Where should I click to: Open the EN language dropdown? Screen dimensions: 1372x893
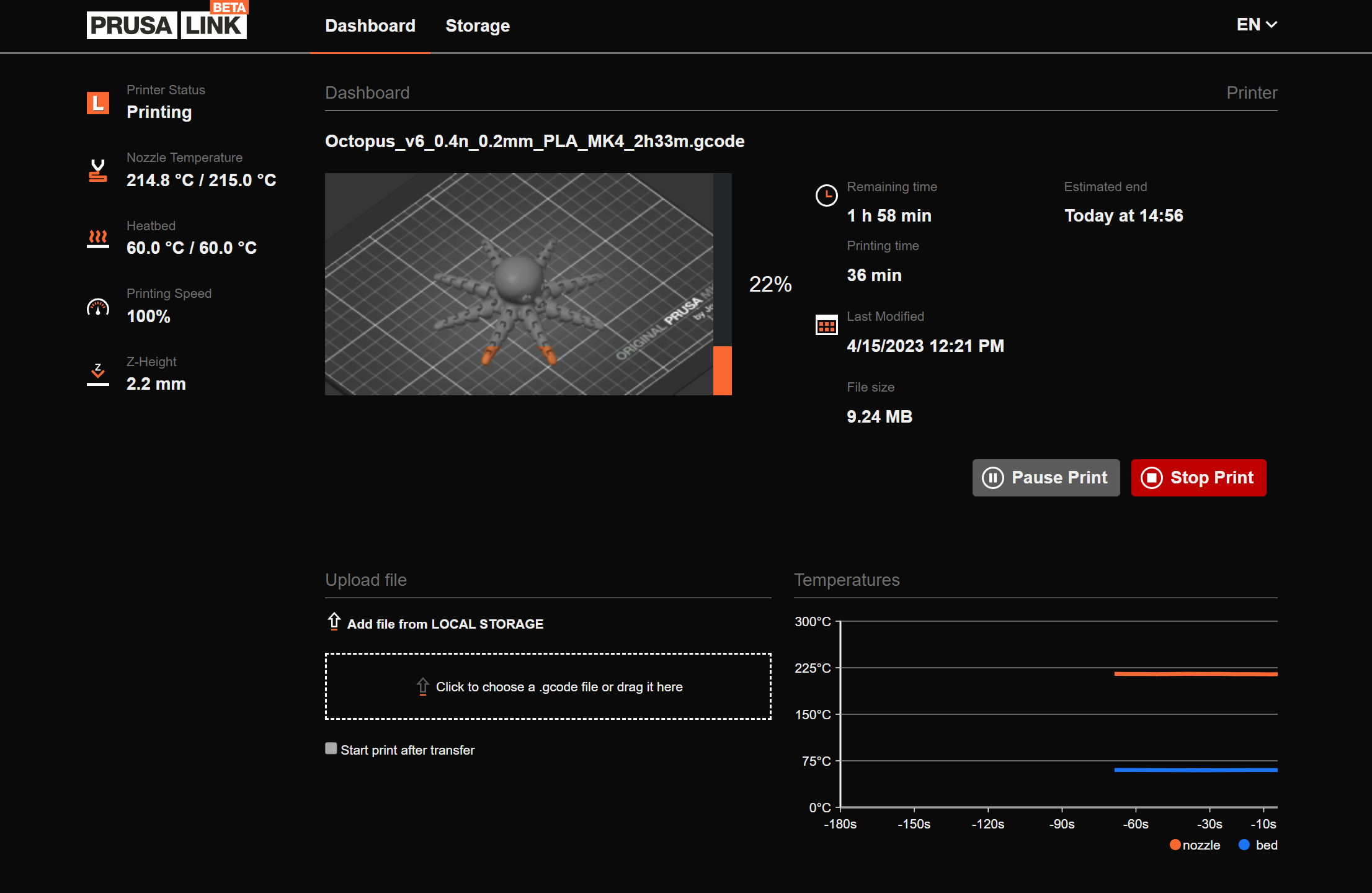1257,25
